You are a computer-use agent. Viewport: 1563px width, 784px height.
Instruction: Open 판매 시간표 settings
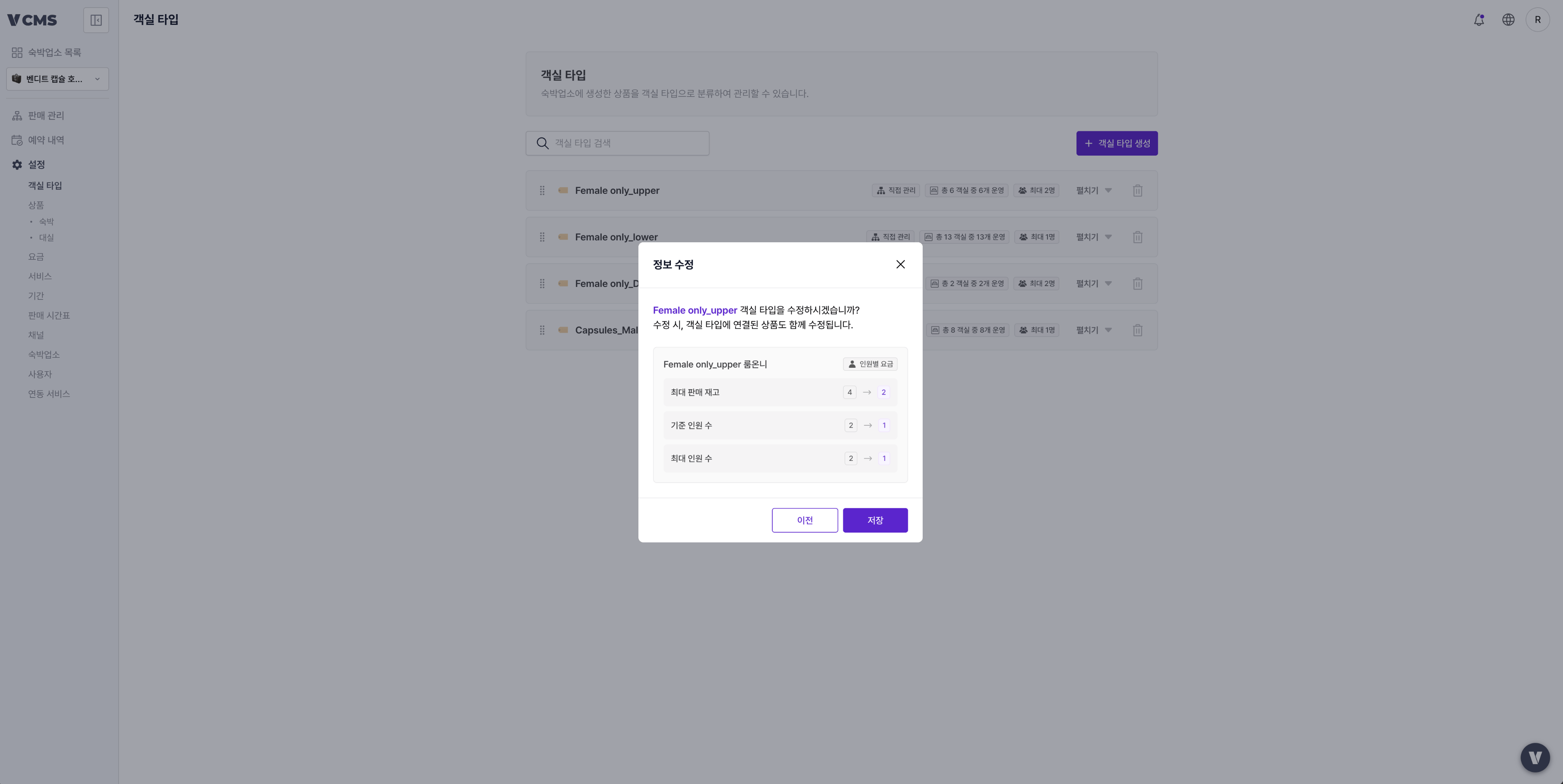tap(49, 316)
